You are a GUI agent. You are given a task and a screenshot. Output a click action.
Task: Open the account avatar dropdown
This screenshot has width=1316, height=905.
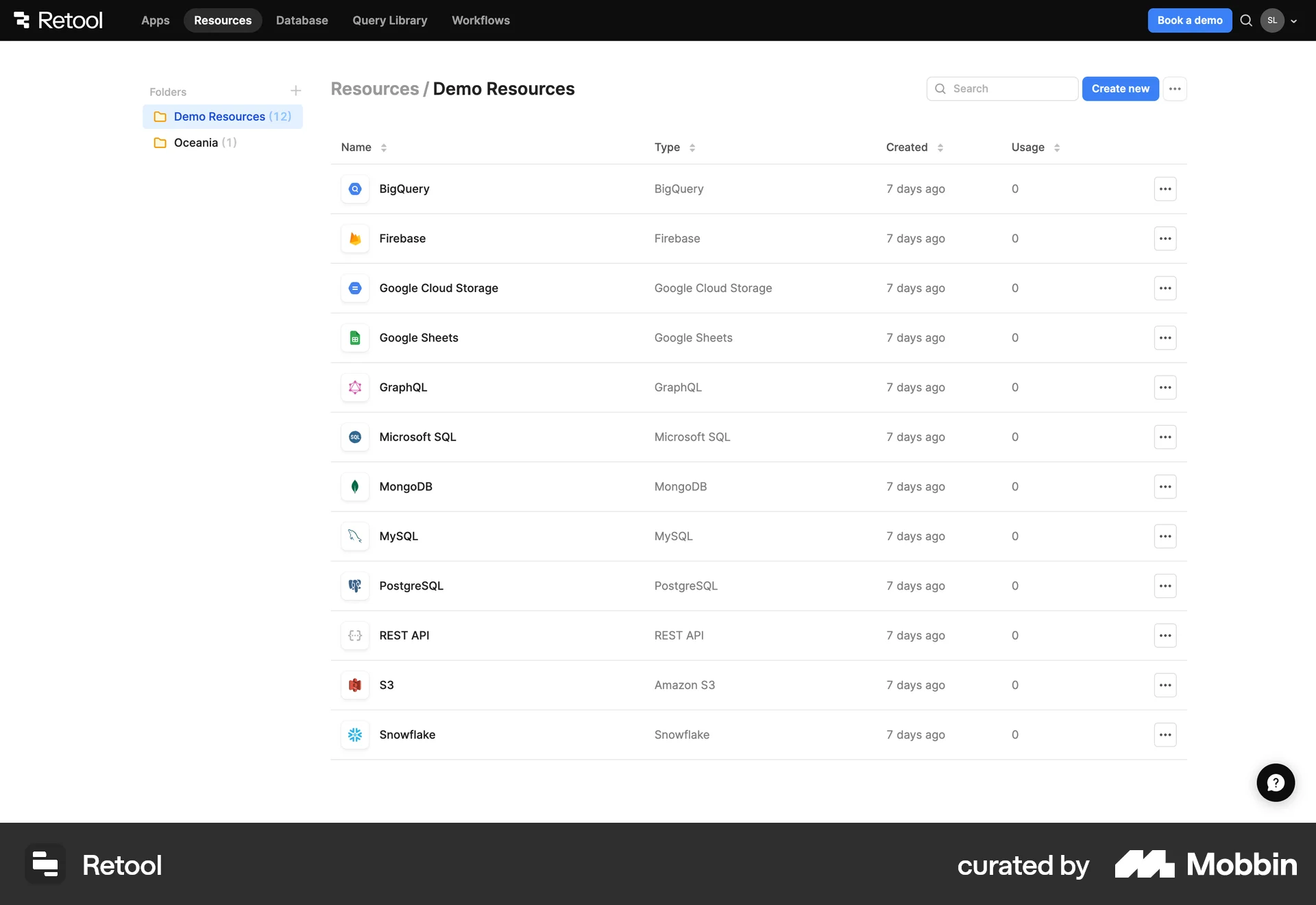[x=1272, y=21]
